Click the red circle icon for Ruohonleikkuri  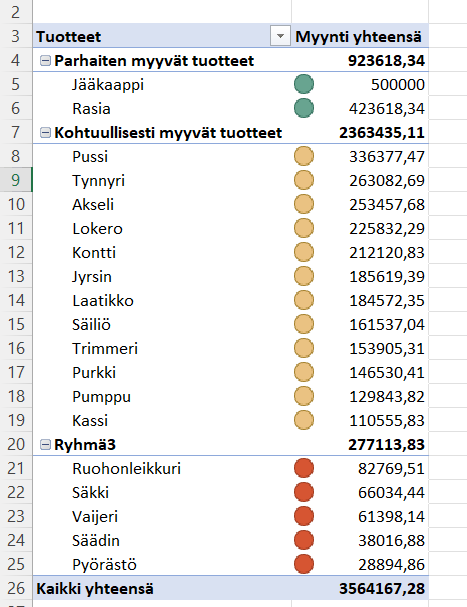pos(304,468)
